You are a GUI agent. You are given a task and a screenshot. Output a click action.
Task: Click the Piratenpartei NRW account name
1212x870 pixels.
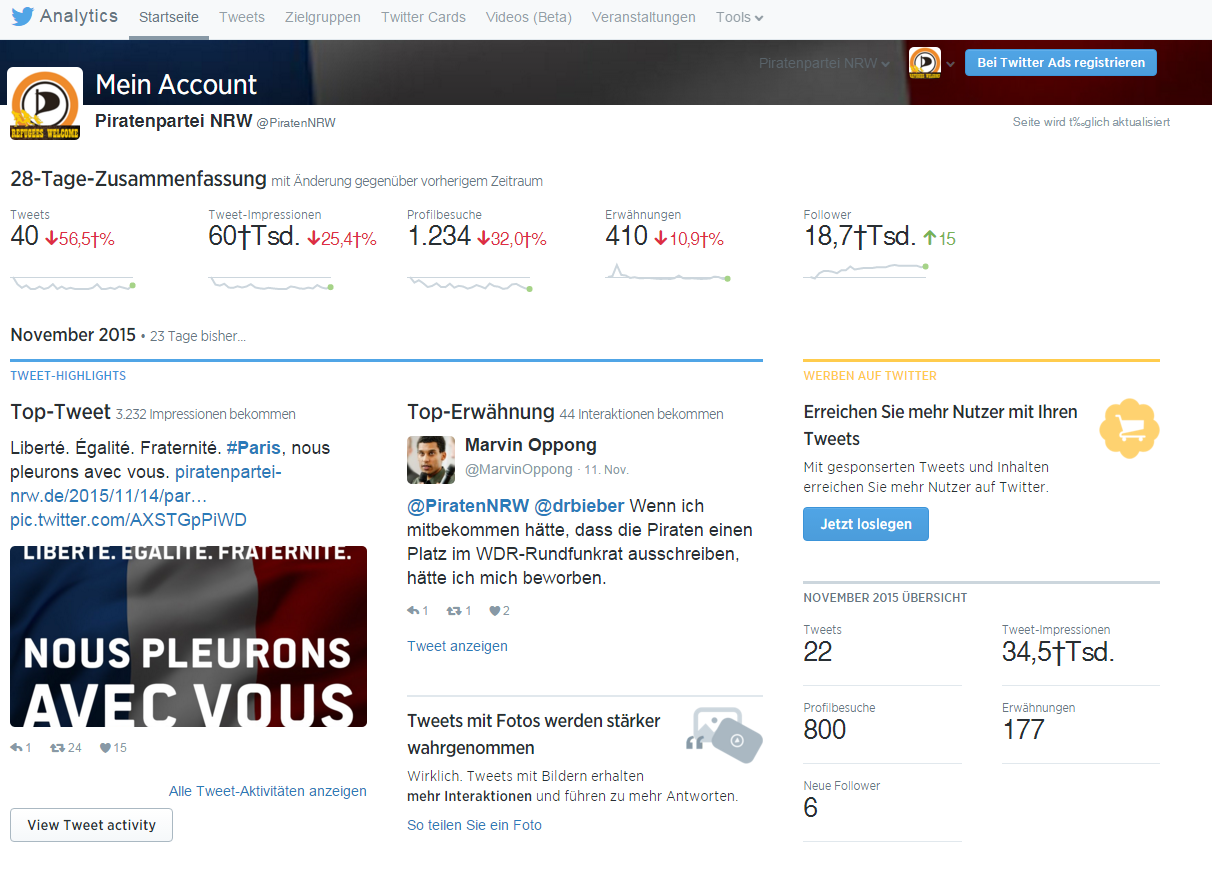click(173, 121)
